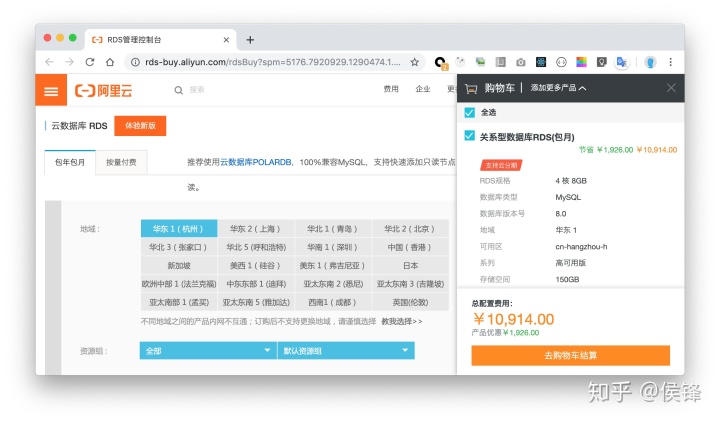Screen dimensions: 720x422
Task: Click the shopping cart icon
Action: (x=471, y=88)
